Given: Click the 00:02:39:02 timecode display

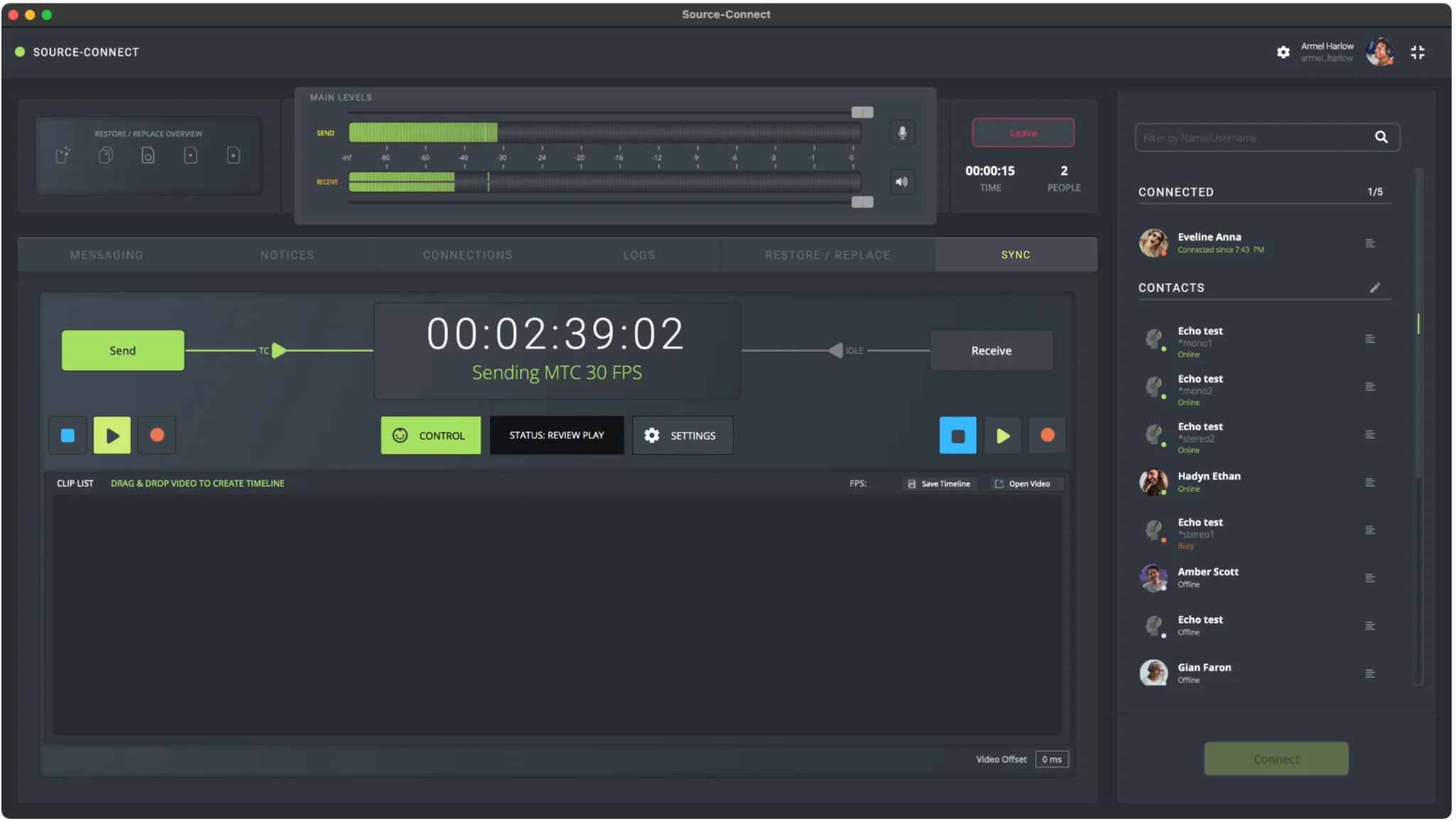Looking at the screenshot, I should [555, 334].
